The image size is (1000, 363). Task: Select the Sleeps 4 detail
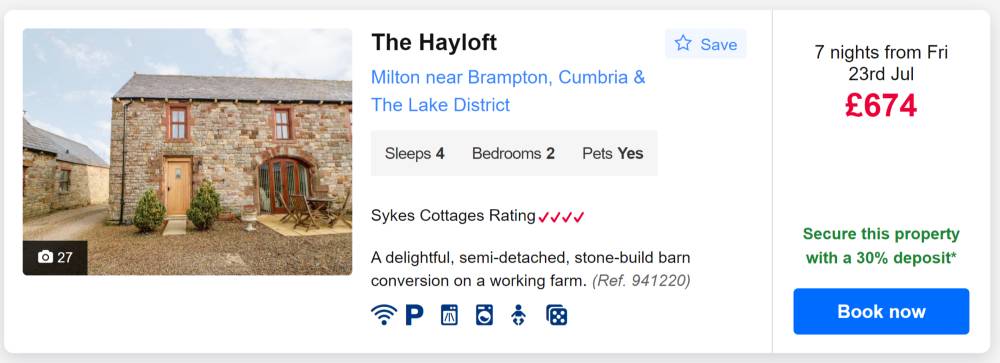(x=415, y=154)
